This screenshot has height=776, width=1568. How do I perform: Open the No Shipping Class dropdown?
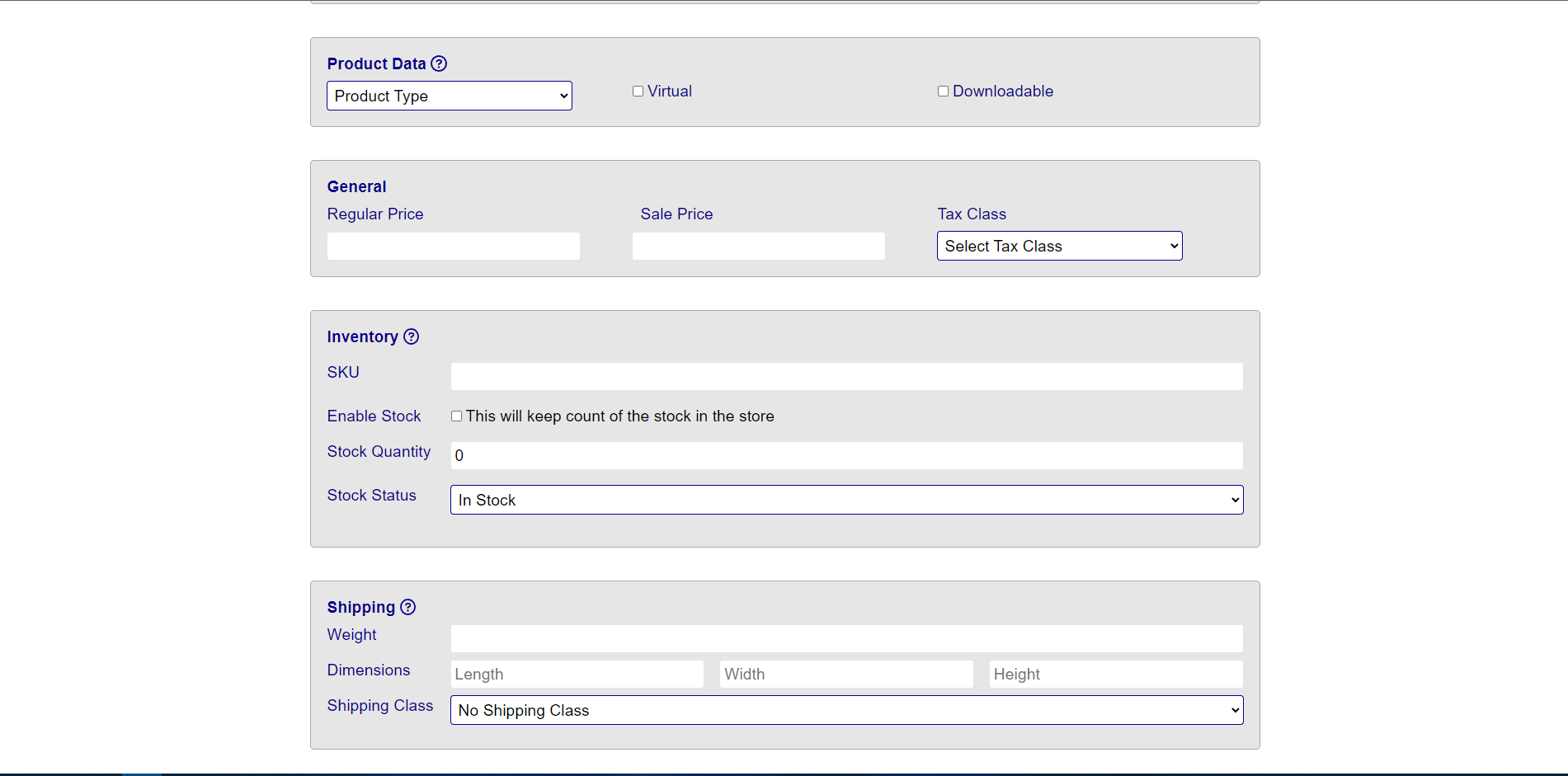point(847,710)
